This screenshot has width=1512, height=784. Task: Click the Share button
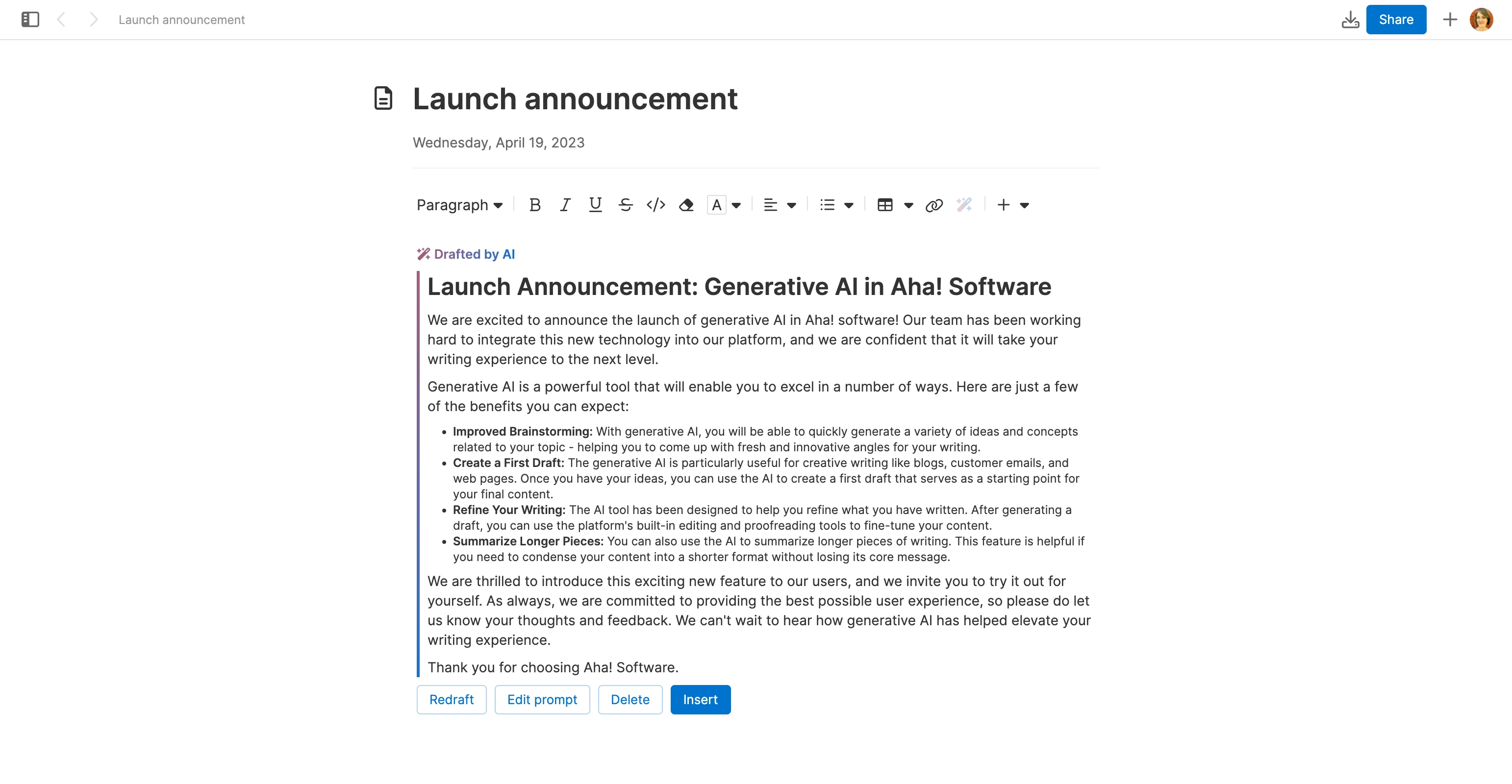click(x=1396, y=20)
